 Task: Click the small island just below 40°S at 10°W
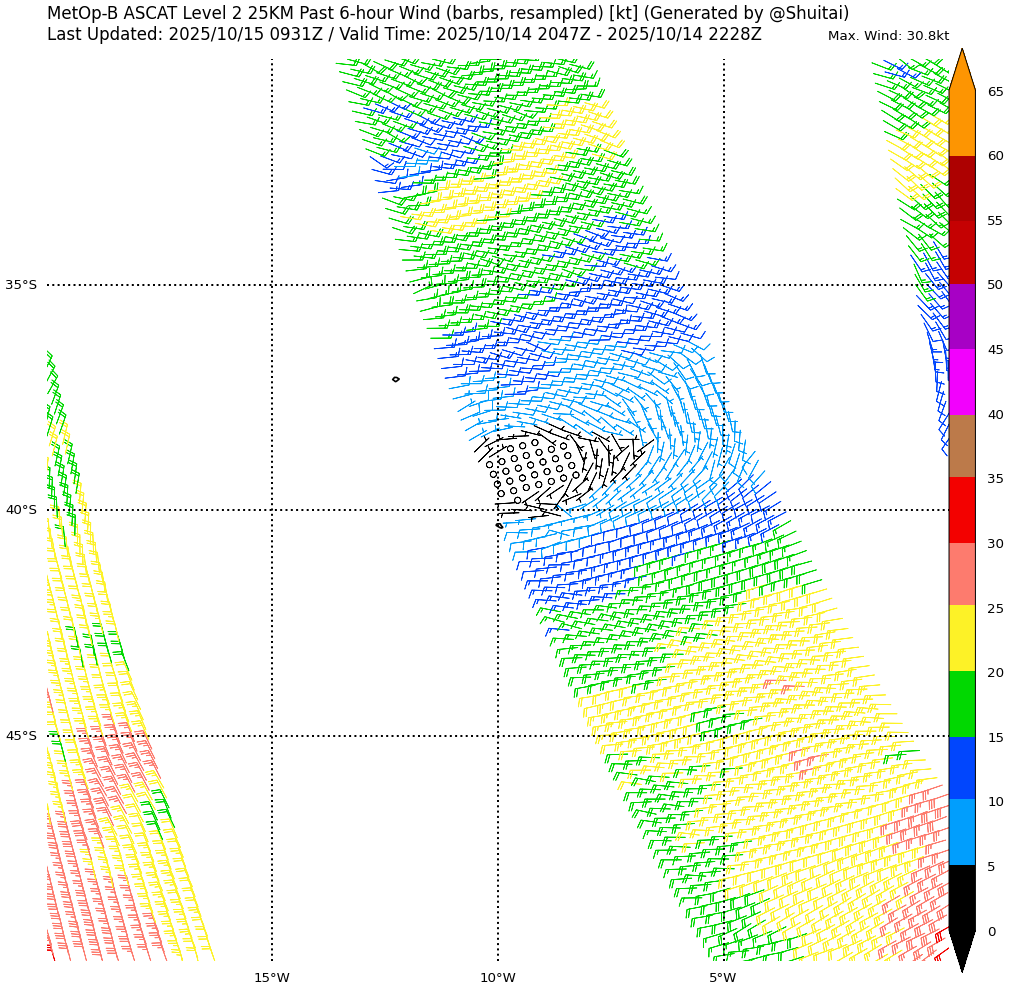point(499,525)
